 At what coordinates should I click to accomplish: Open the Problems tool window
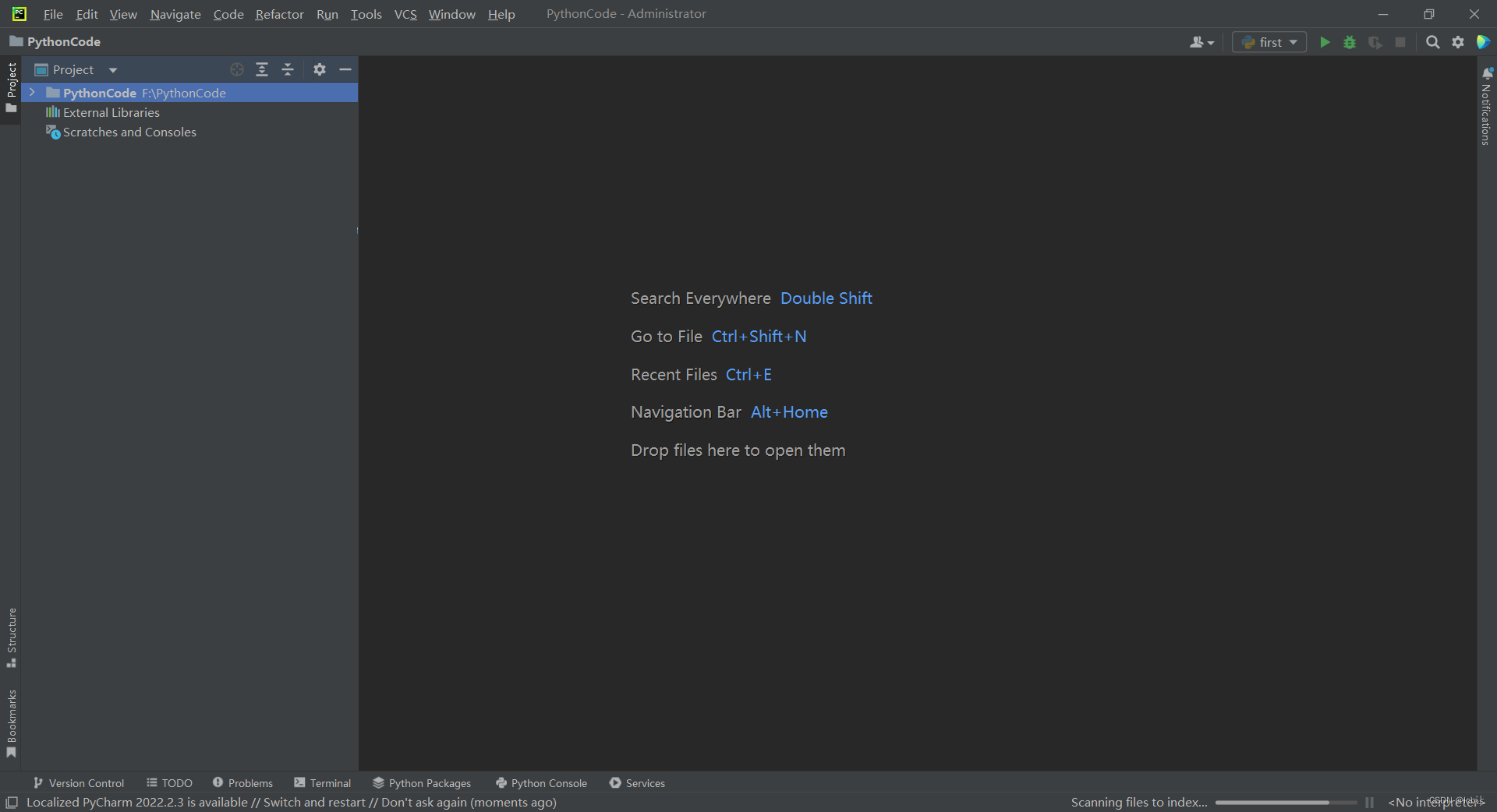pyautogui.click(x=242, y=783)
